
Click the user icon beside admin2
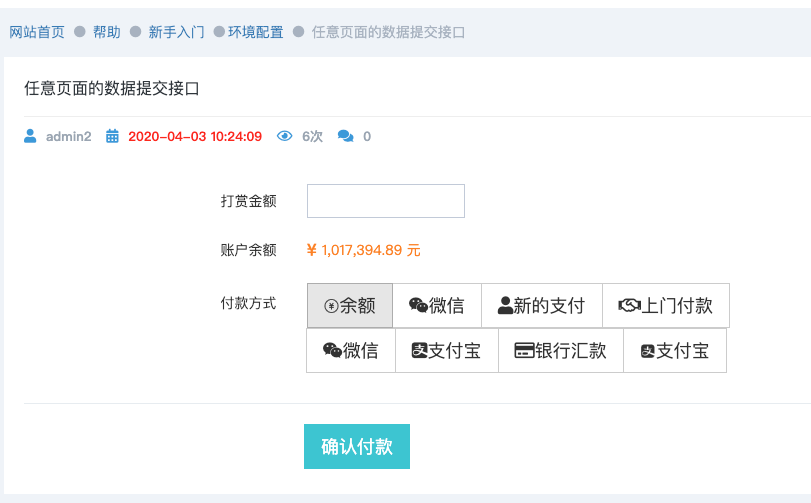click(30, 136)
